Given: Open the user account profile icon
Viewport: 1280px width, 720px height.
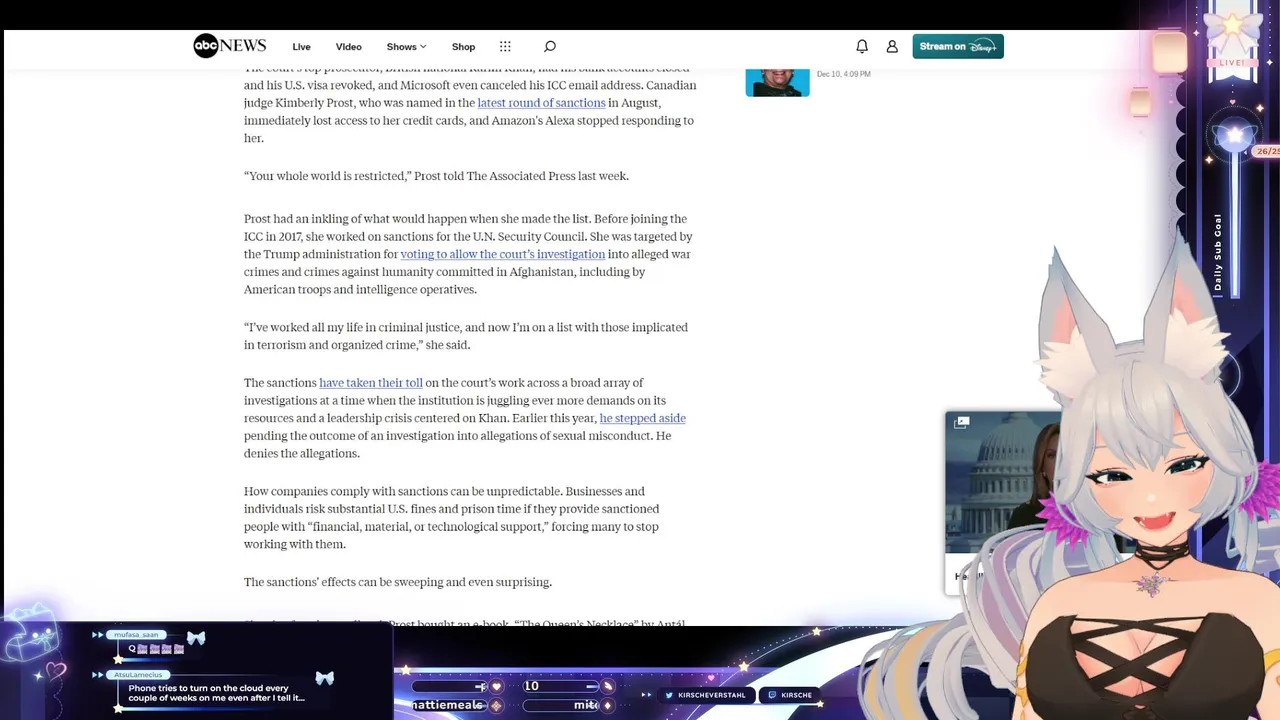Looking at the screenshot, I should pyautogui.click(x=892, y=46).
